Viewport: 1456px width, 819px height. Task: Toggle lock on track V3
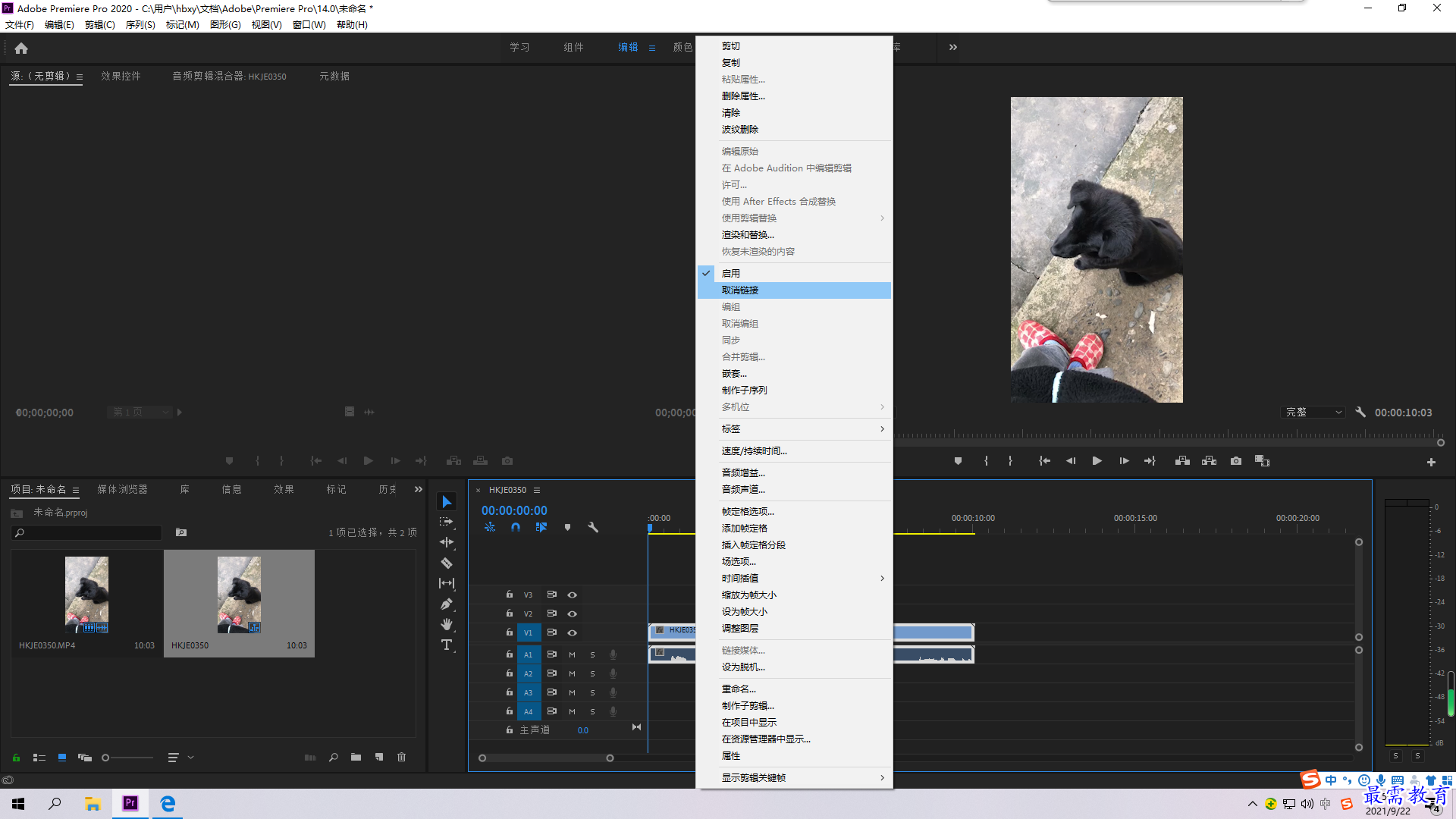(510, 595)
